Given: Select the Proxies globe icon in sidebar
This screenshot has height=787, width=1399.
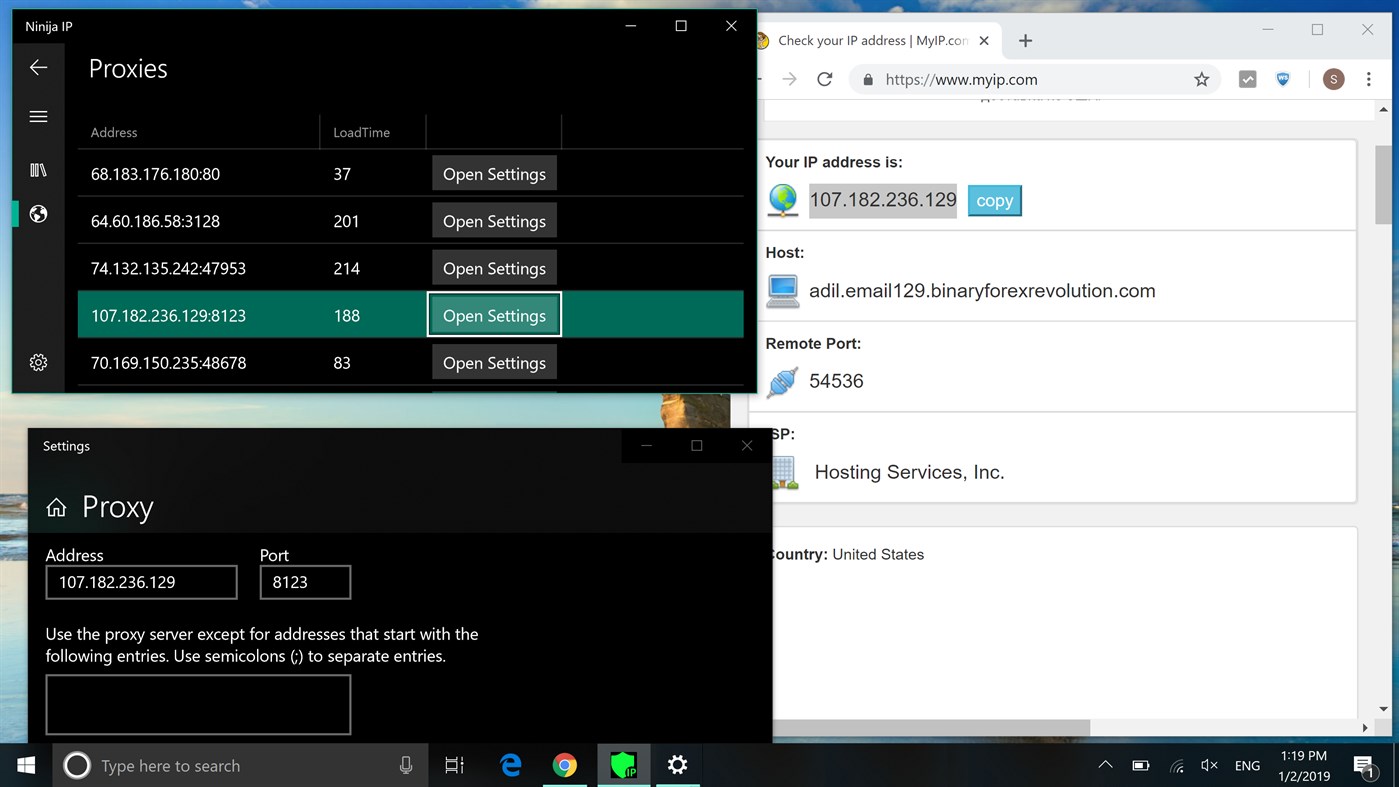Looking at the screenshot, I should click(38, 213).
